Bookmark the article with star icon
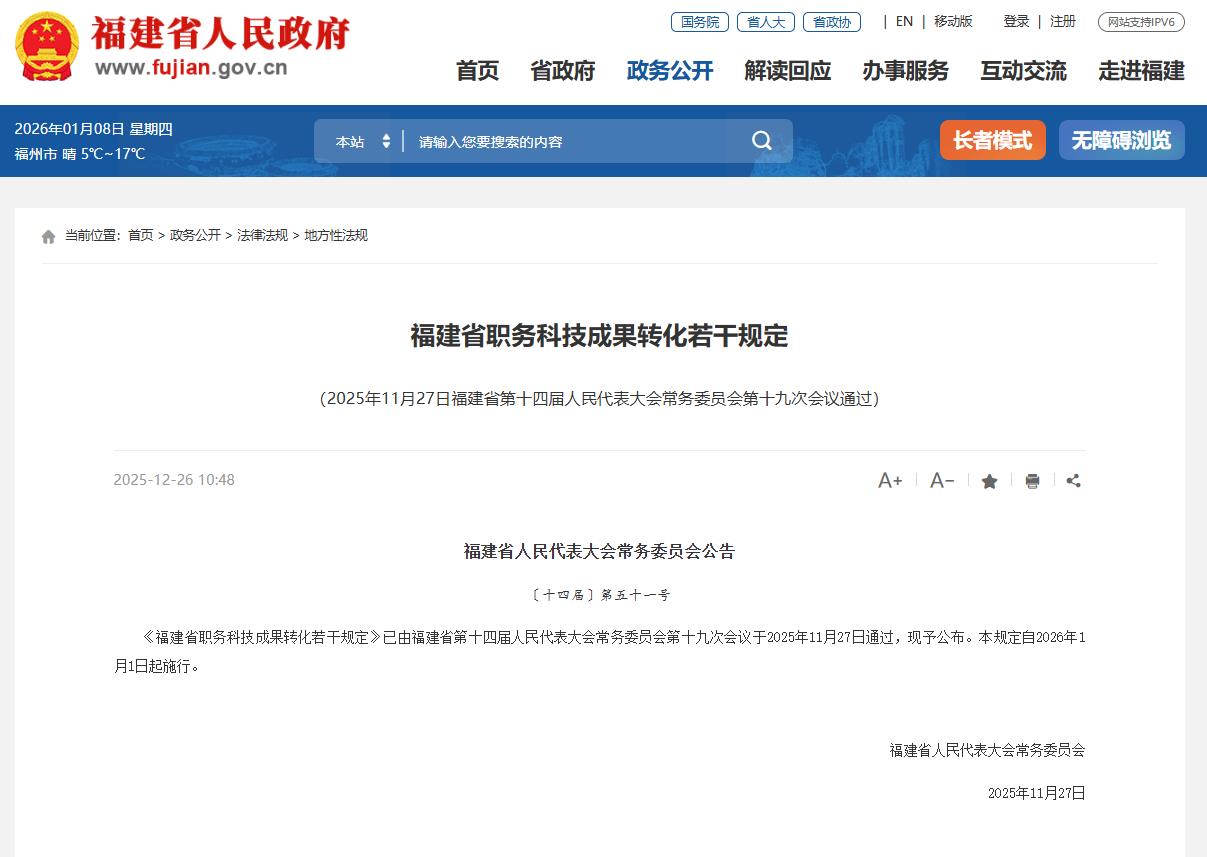This screenshot has width=1207, height=857. [989, 482]
